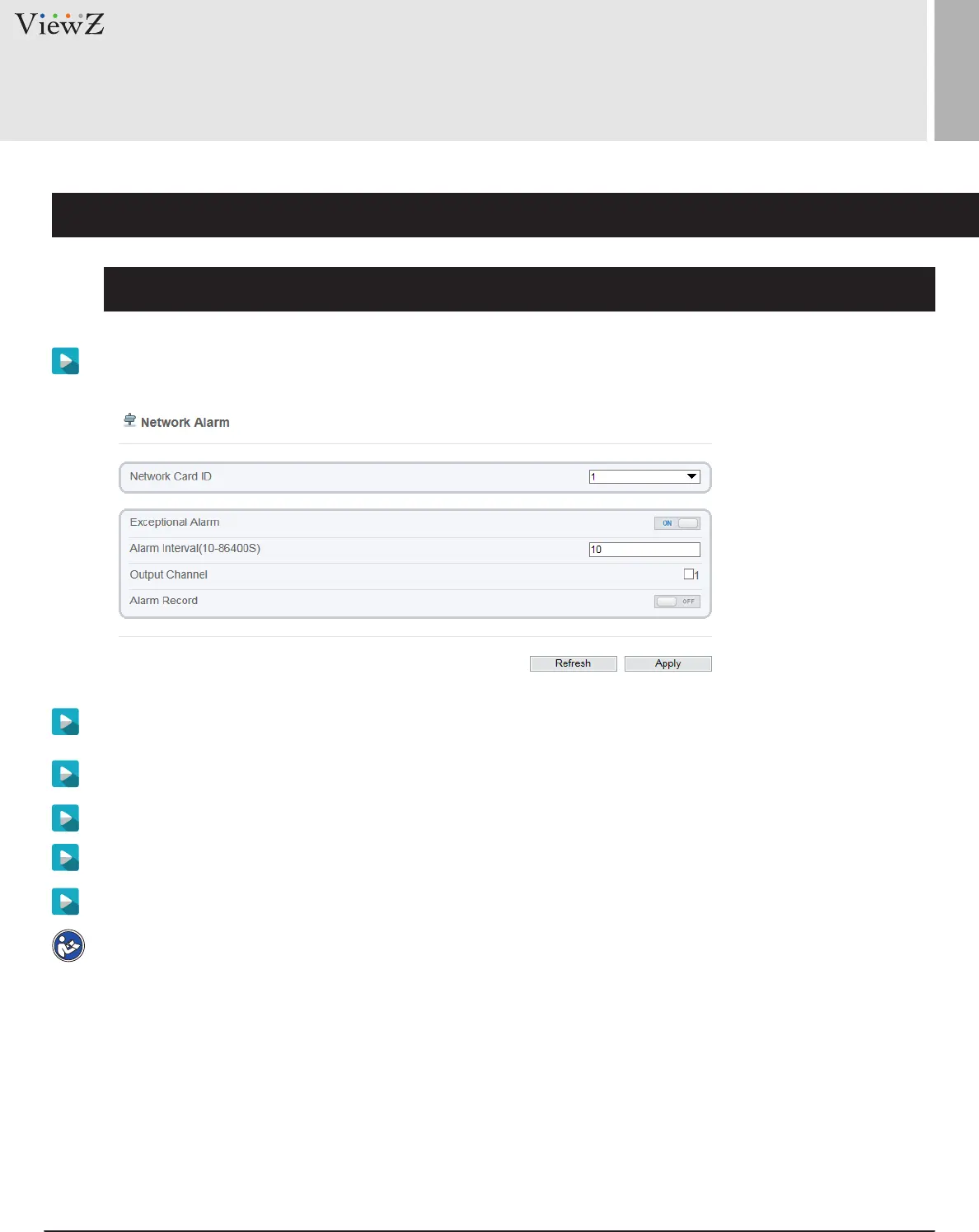
Task: Click the Output Channel label
Action: pos(168,574)
